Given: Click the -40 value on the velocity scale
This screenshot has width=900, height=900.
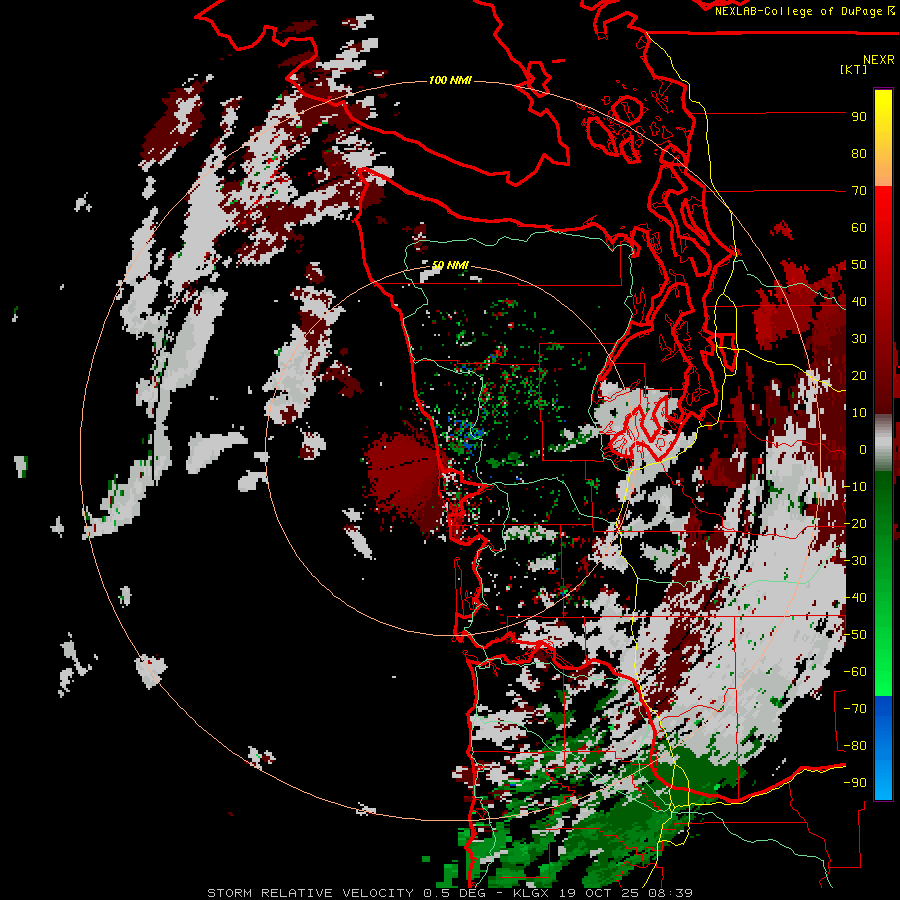Looking at the screenshot, I should [x=855, y=598].
